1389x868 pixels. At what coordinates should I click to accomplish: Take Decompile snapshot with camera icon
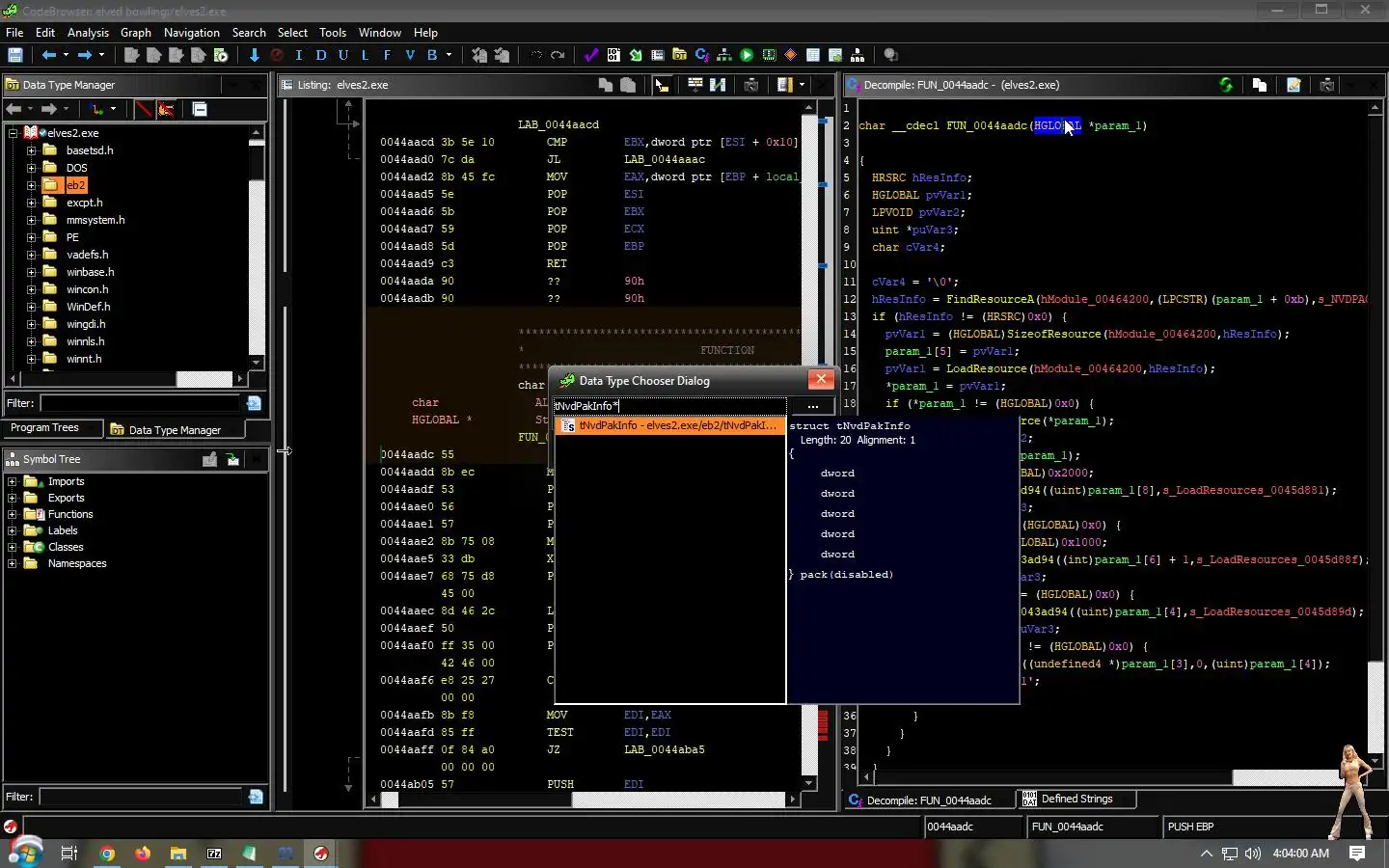[1327, 85]
